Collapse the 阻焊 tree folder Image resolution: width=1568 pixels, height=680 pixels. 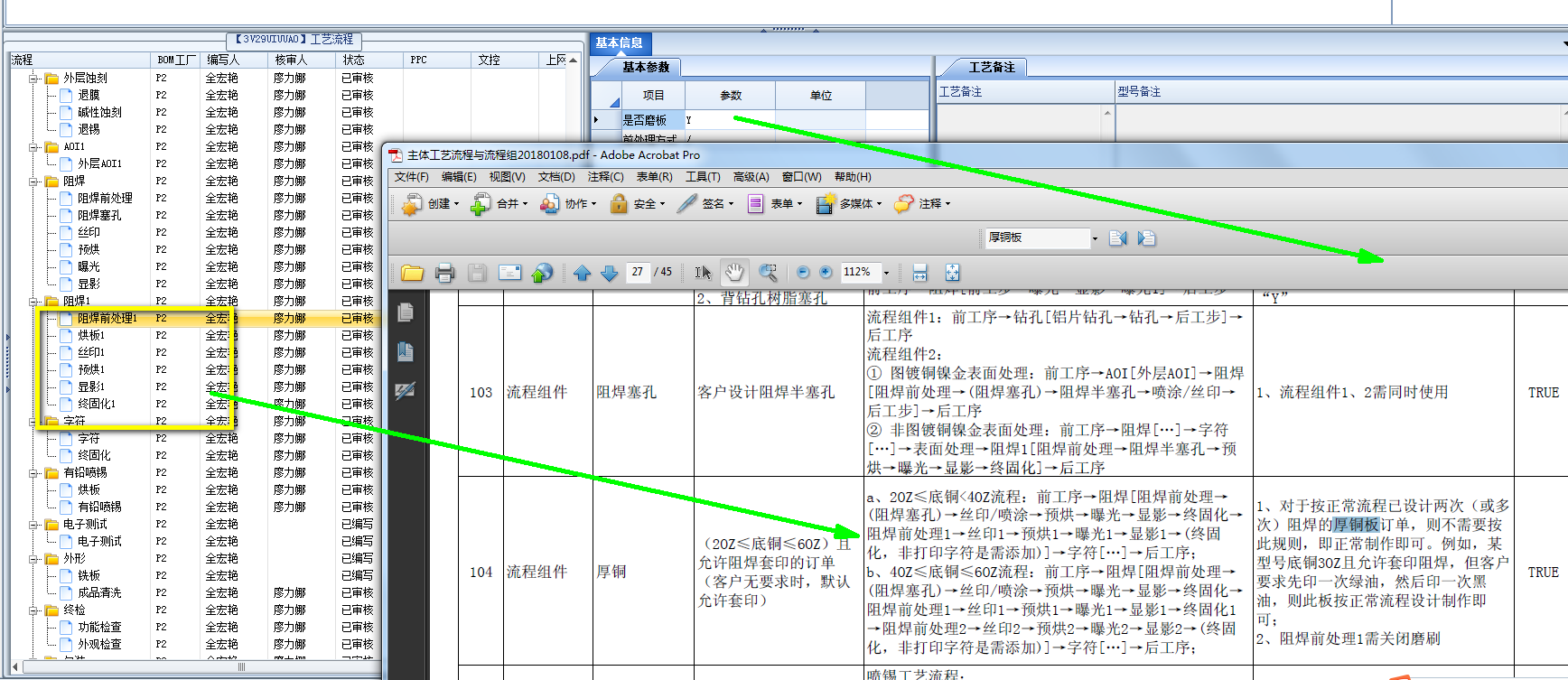point(33,182)
